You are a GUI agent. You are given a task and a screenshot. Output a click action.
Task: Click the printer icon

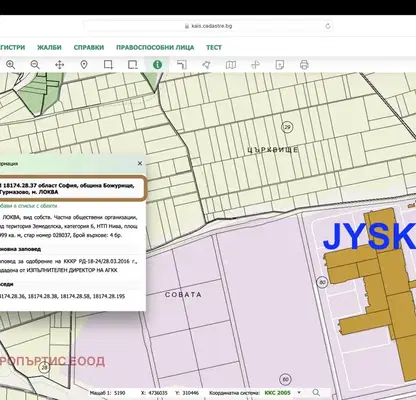pyautogui.click(x=304, y=65)
